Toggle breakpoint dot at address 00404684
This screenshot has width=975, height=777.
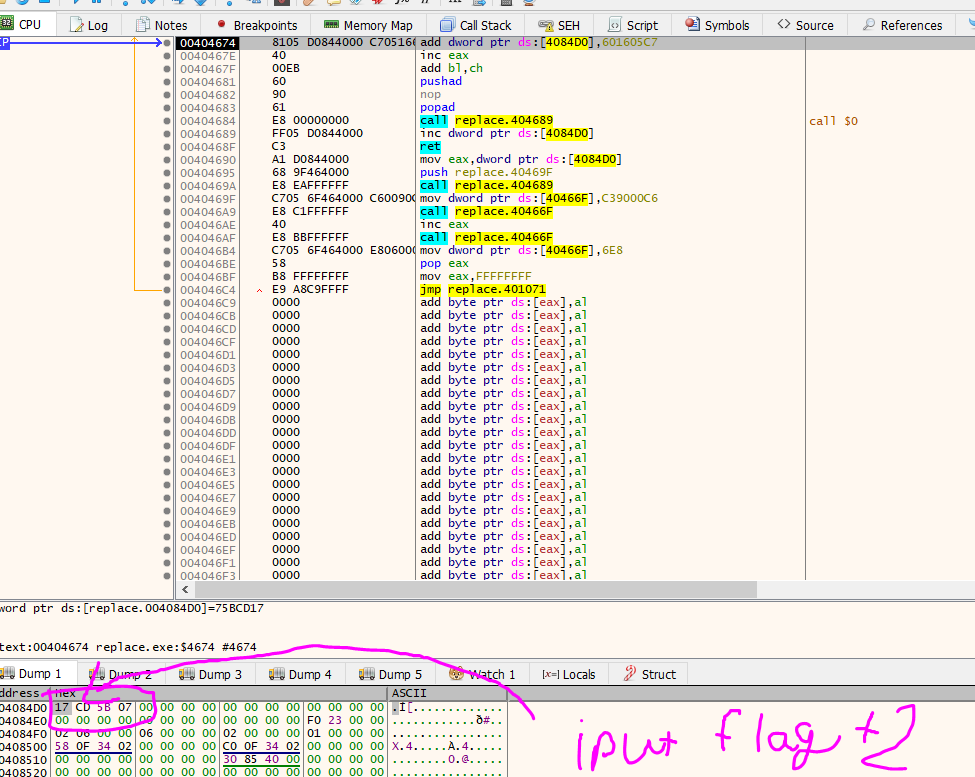167,121
